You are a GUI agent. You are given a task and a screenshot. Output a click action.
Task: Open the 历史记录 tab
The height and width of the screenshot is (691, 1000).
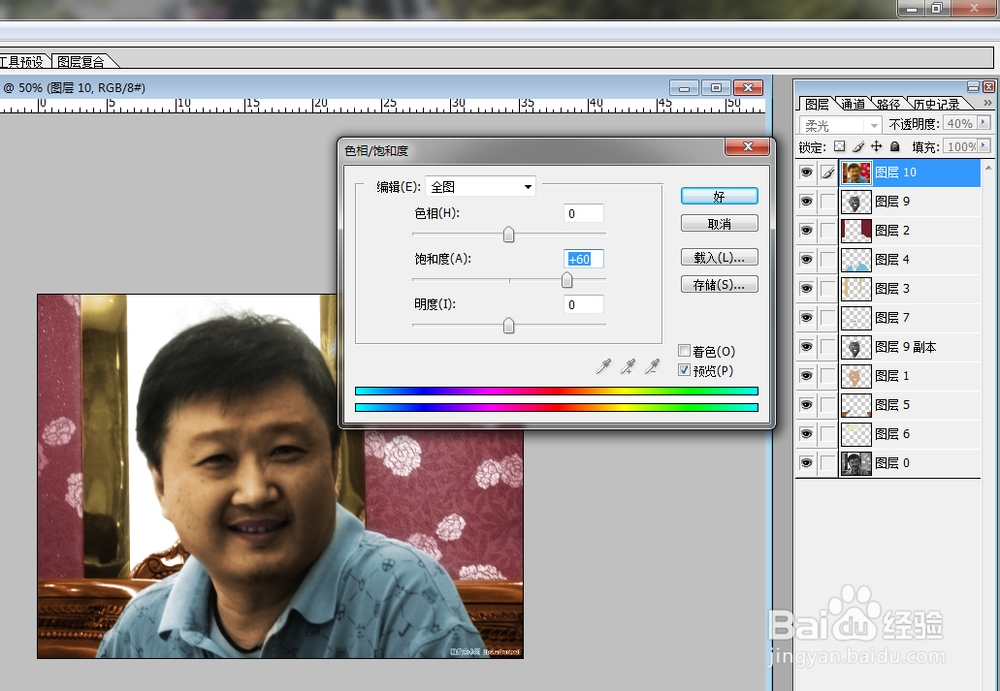click(935, 103)
